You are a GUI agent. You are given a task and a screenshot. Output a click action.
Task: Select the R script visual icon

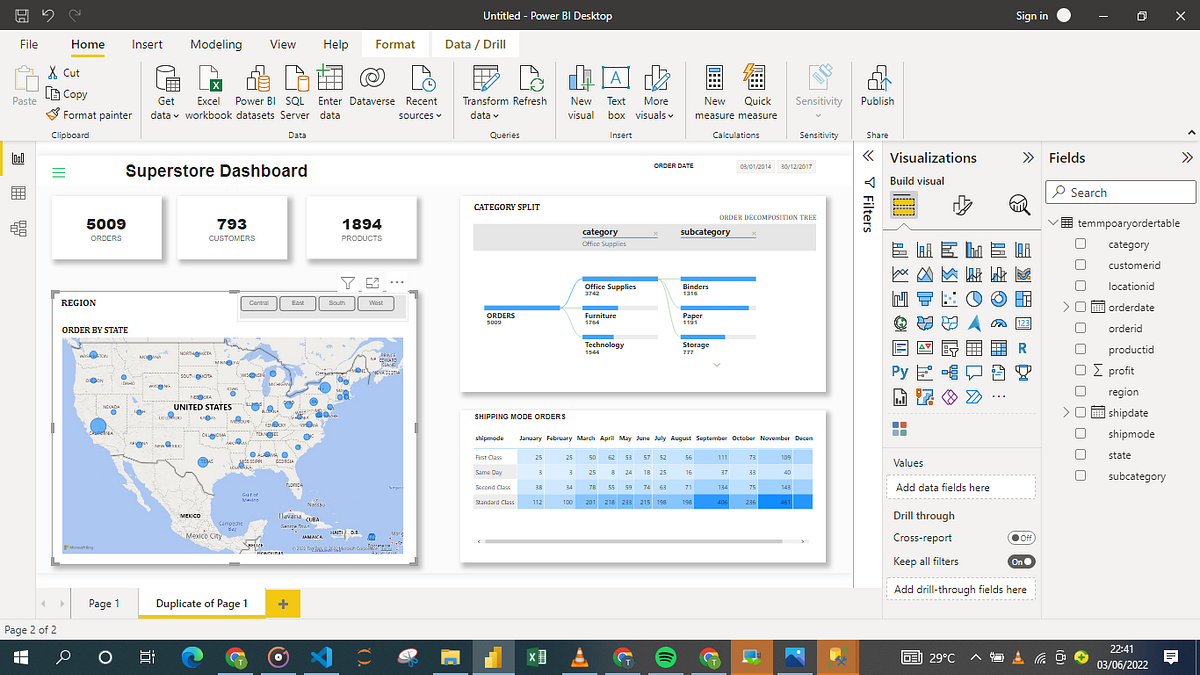[1022, 347]
